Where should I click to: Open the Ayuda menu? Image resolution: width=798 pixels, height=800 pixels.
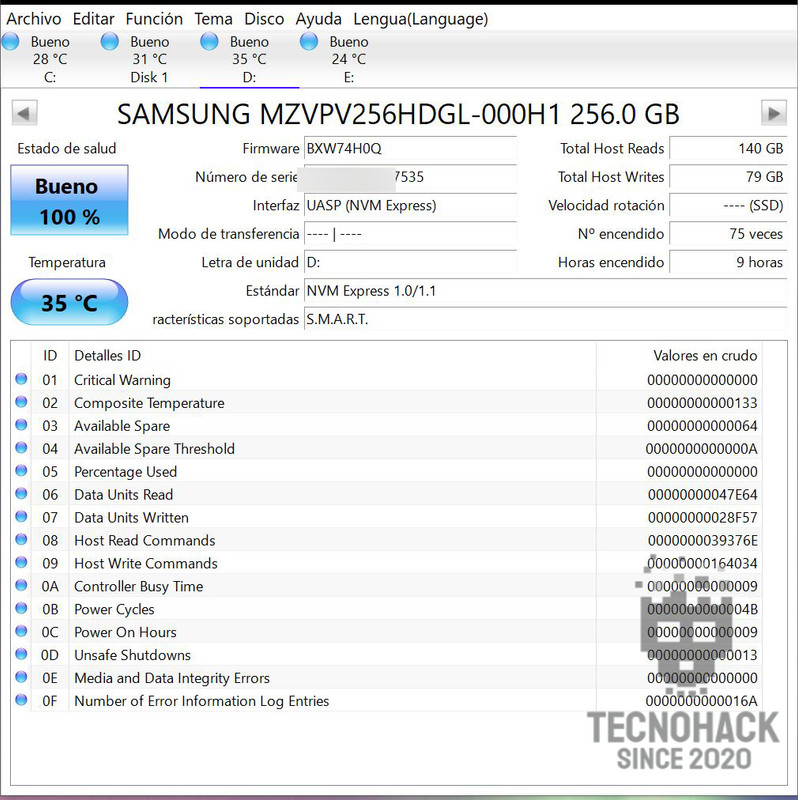click(318, 19)
